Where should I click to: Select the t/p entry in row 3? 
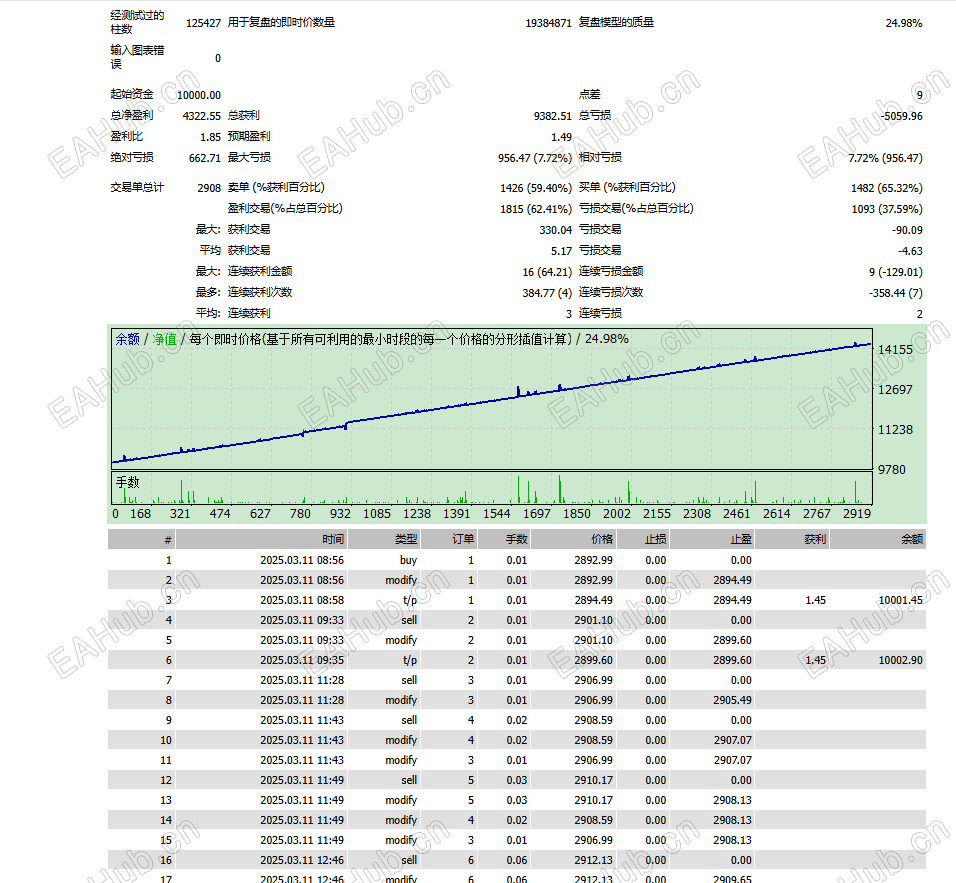tap(410, 600)
